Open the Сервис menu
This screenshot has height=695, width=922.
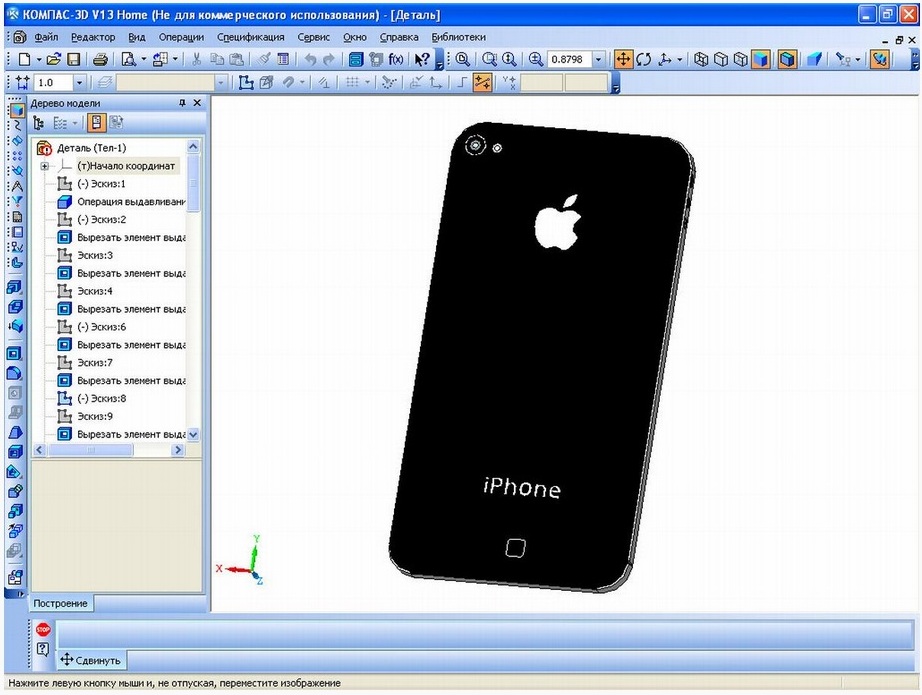(313, 37)
